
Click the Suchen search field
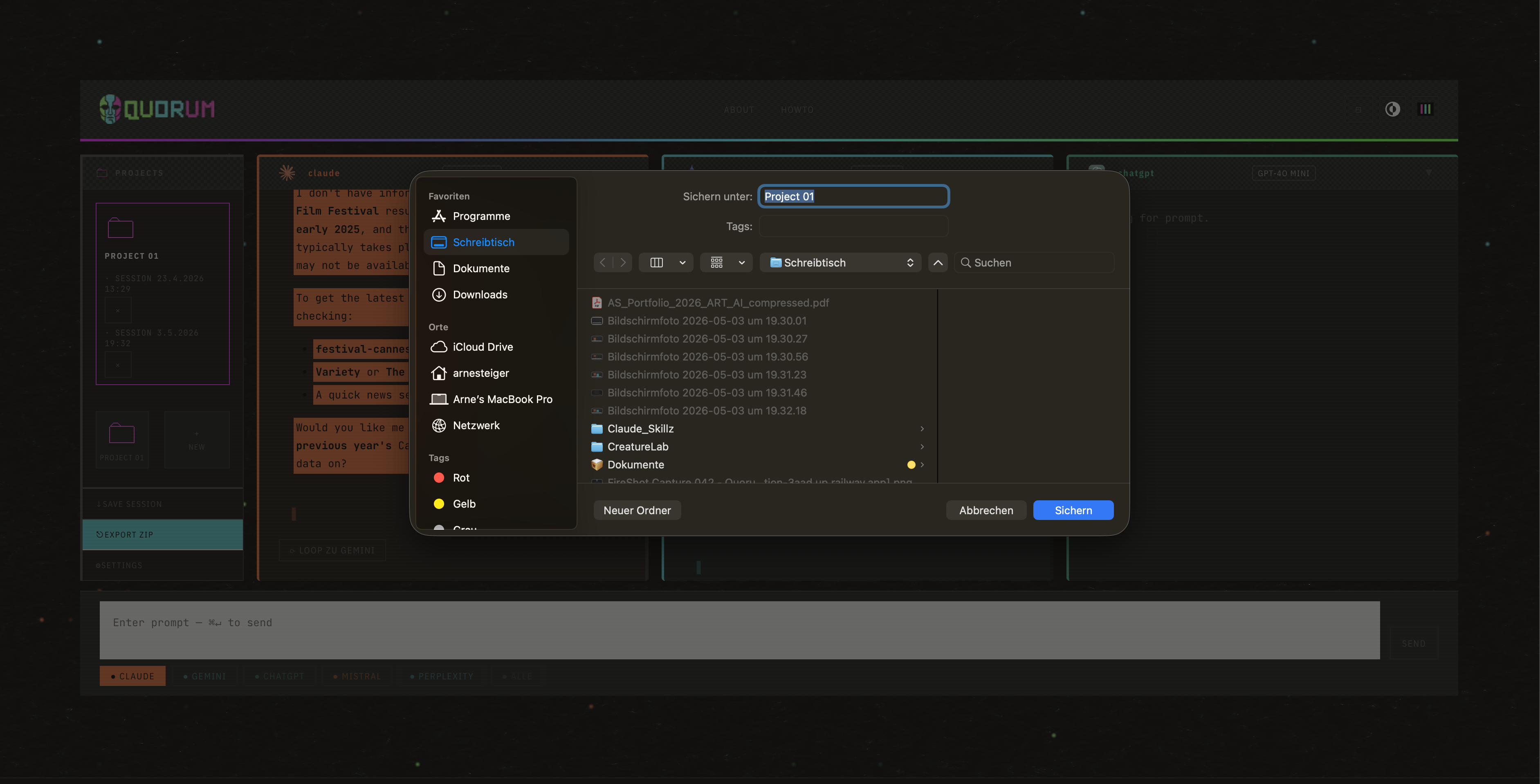tap(1034, 262)
